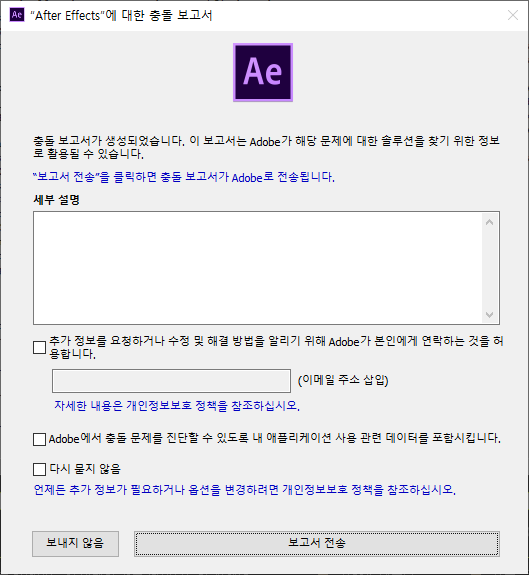Click the 보내지 않음 button
The image size is (529, 575).
(x=75, y=543)
